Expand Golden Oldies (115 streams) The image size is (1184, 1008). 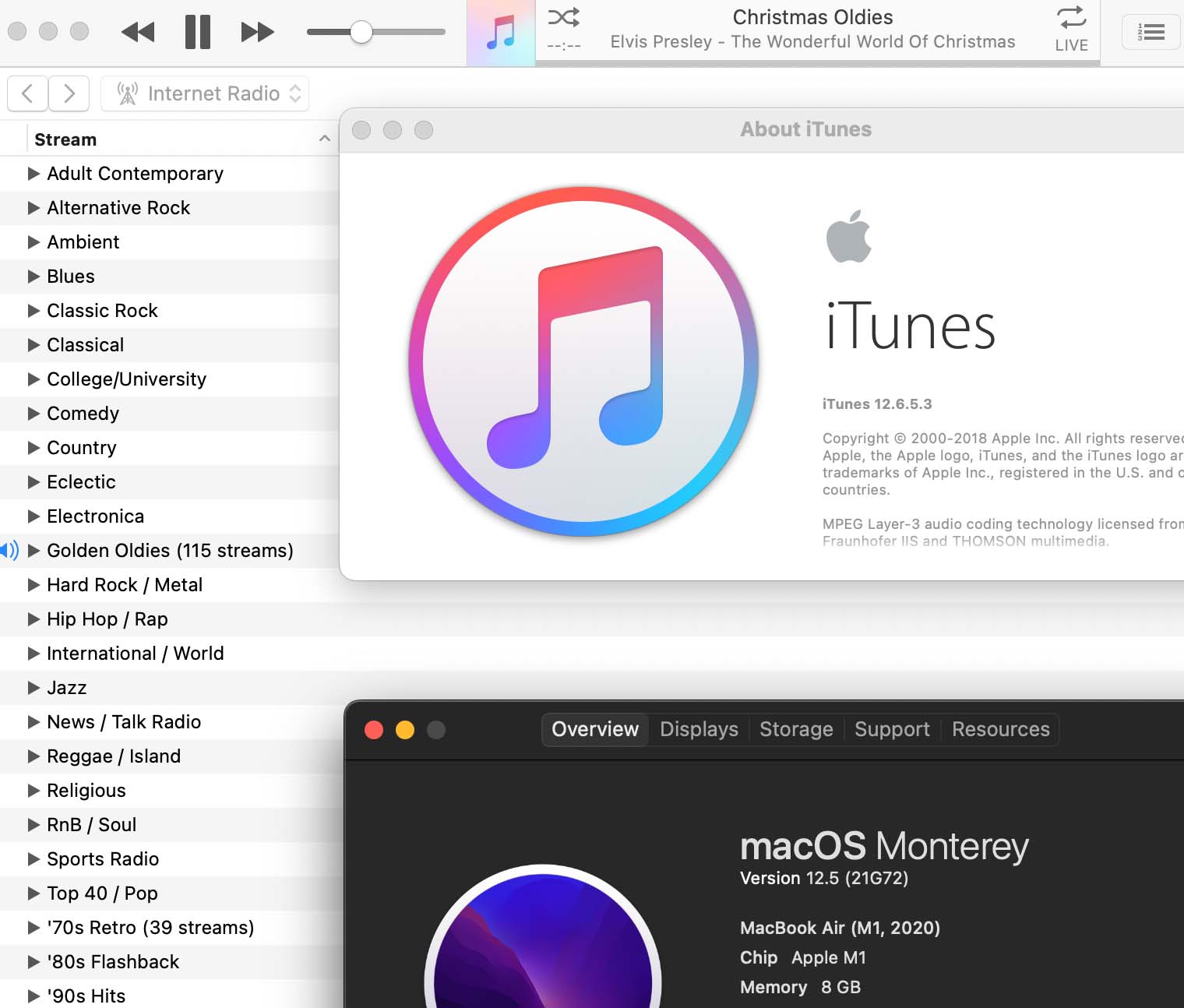(x=33, y=551)
